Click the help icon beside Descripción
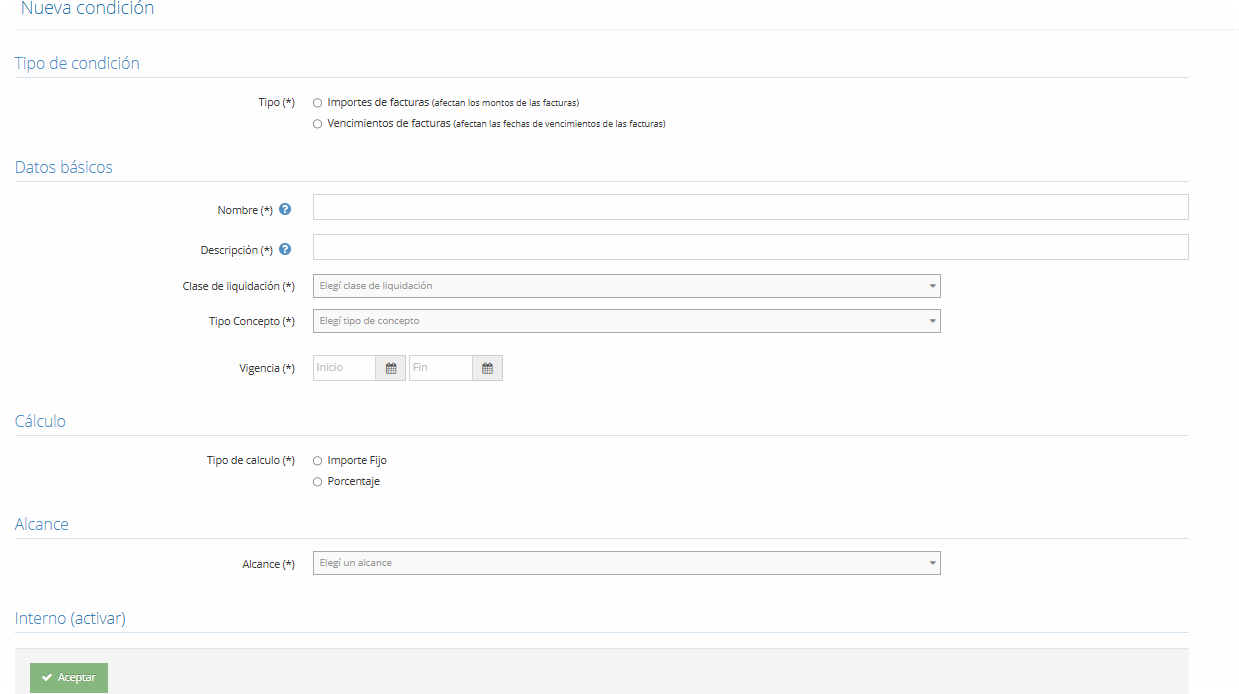Viewport: 1239px width, 694px height. [285, 250]
